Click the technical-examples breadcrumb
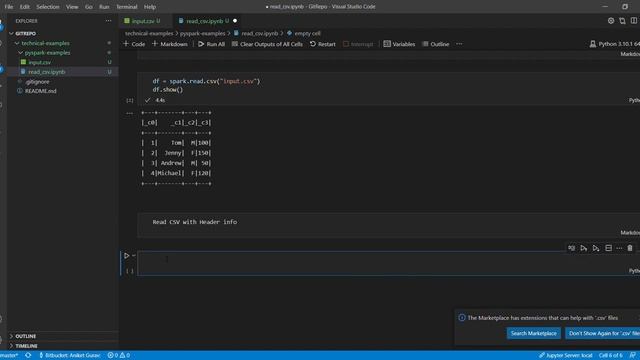The image size is (640, 360). click(149, 33)
